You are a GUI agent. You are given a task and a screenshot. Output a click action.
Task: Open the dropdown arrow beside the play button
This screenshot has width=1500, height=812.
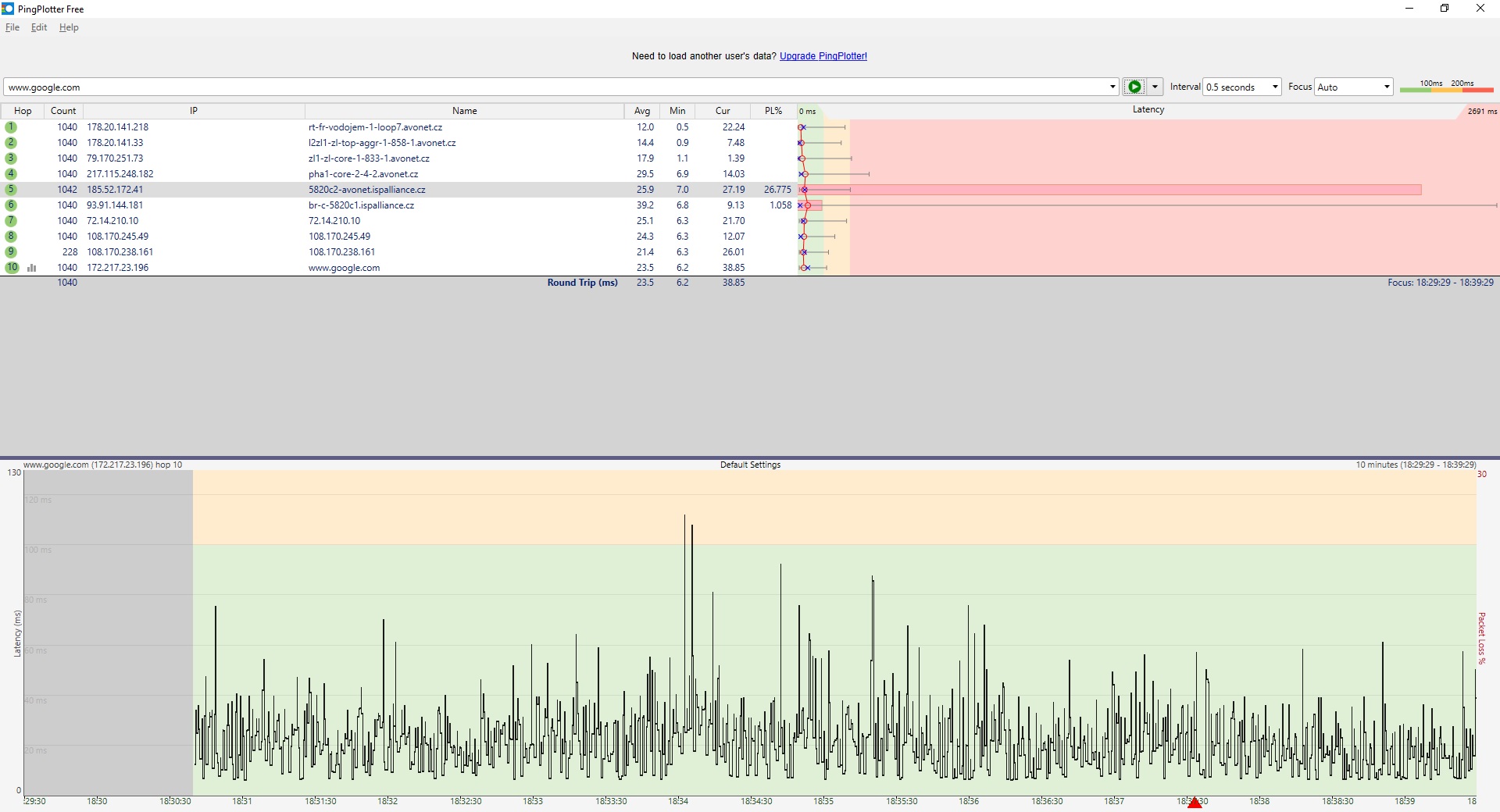(x=1155, y=87)
